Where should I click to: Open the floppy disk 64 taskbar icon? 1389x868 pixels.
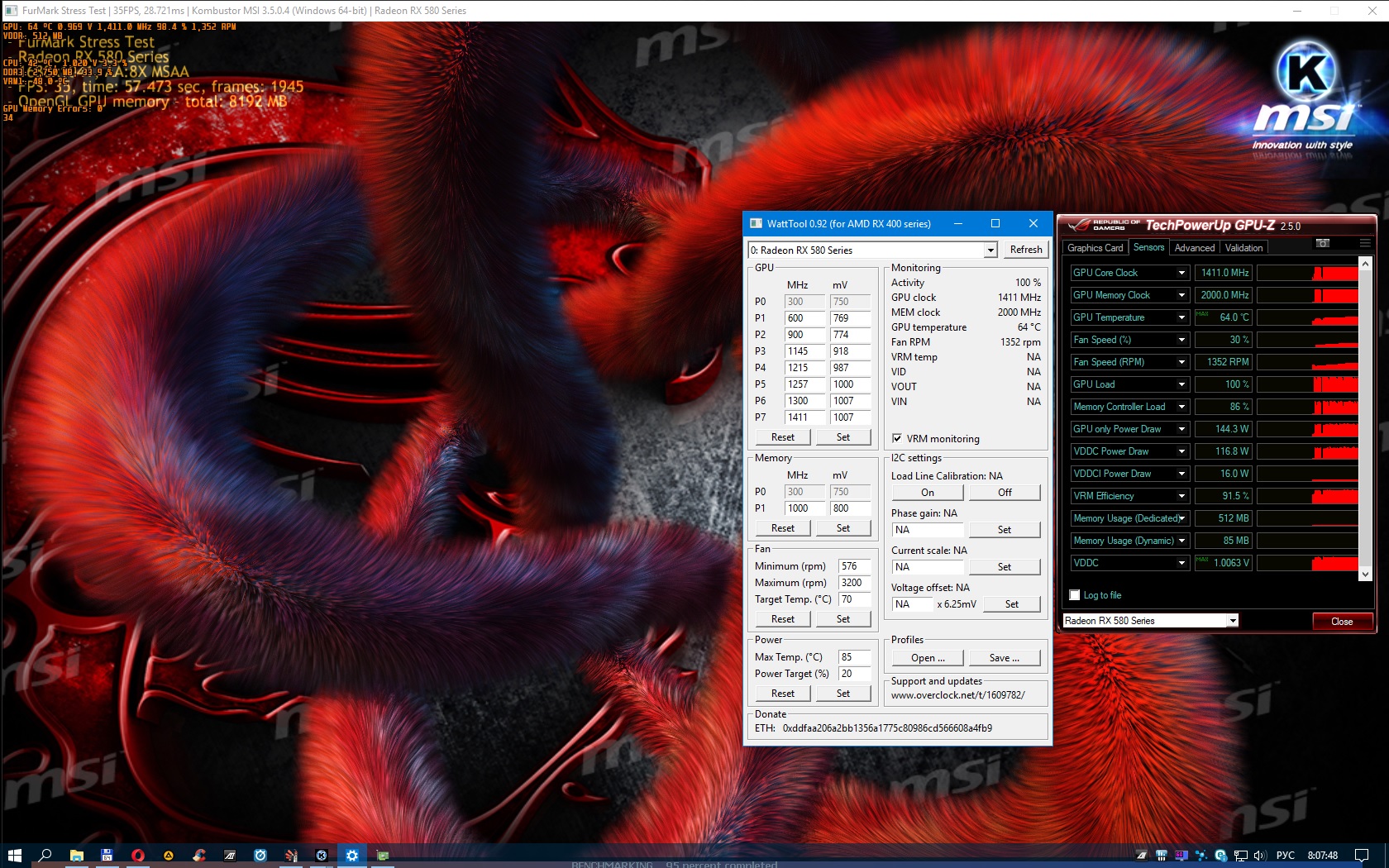click(x=107, y=856)
